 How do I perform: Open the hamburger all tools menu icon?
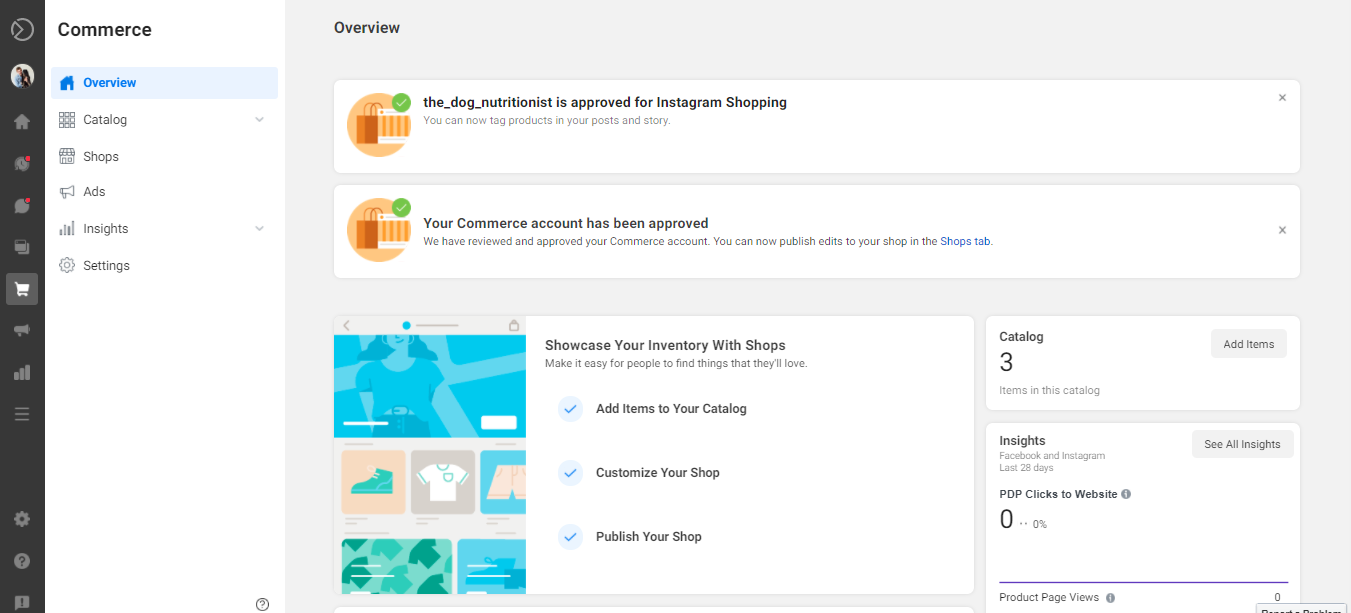(22, 414)
